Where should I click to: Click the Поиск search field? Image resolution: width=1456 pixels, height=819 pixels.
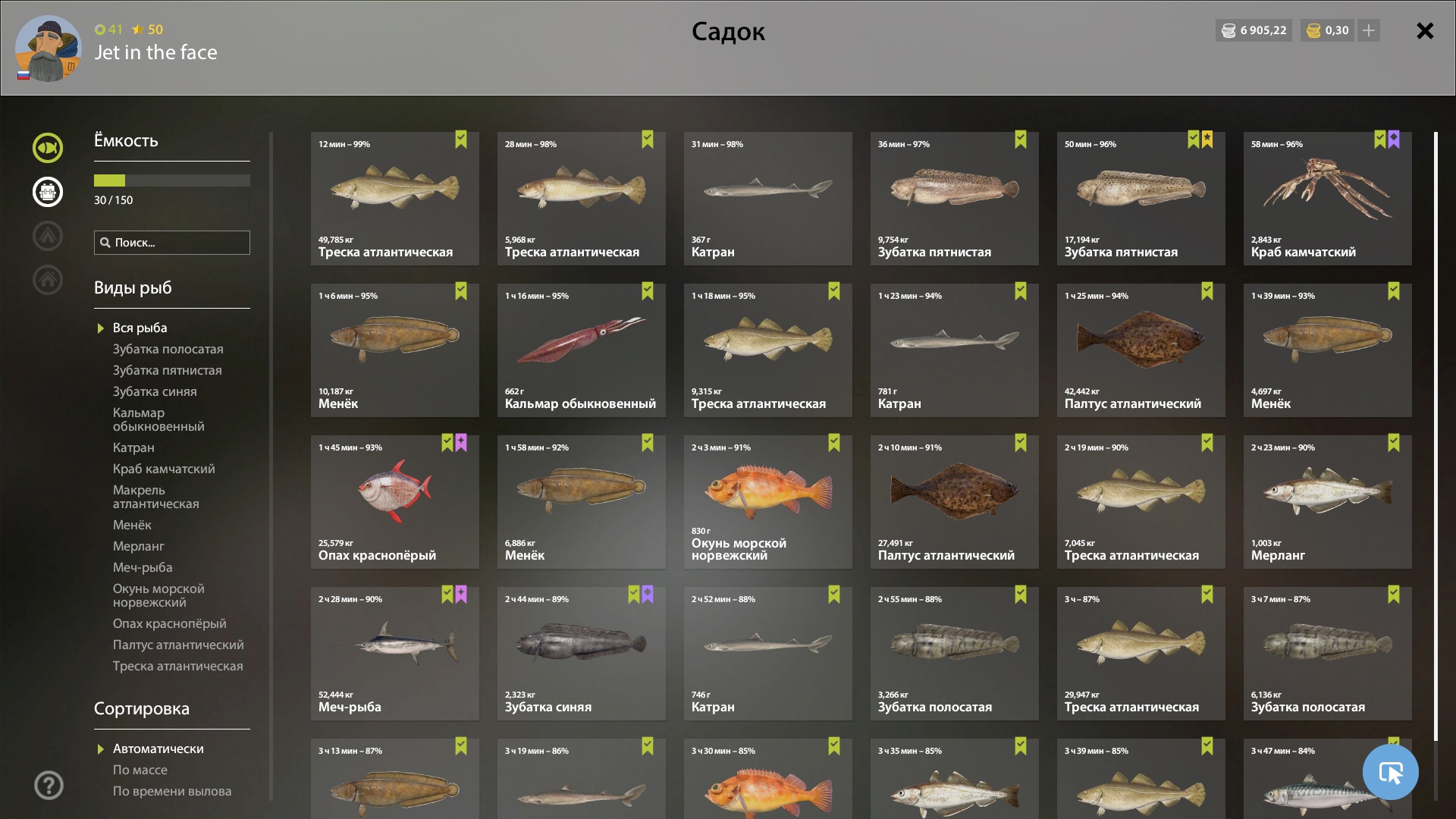[172, 243]
